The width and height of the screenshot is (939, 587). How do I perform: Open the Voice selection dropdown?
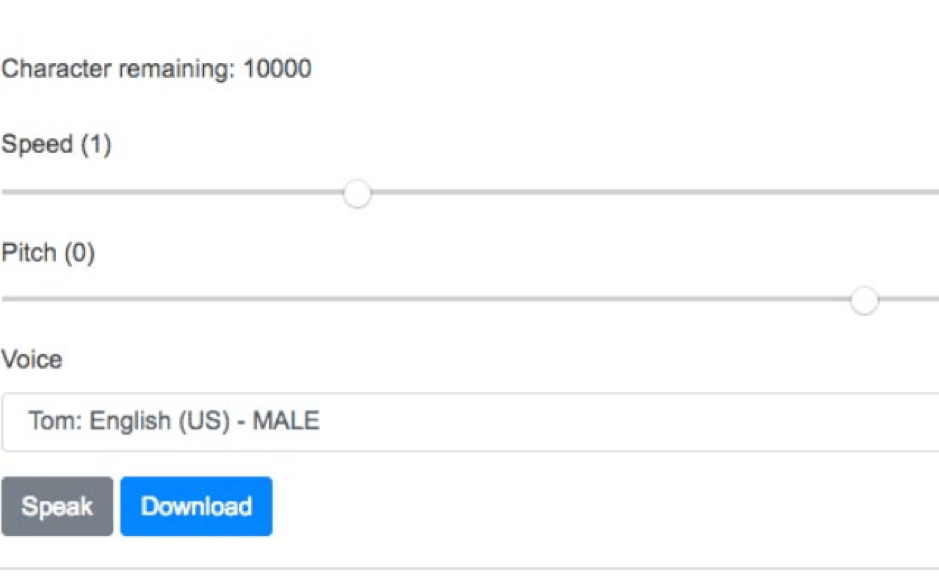(x=470, y=422)
